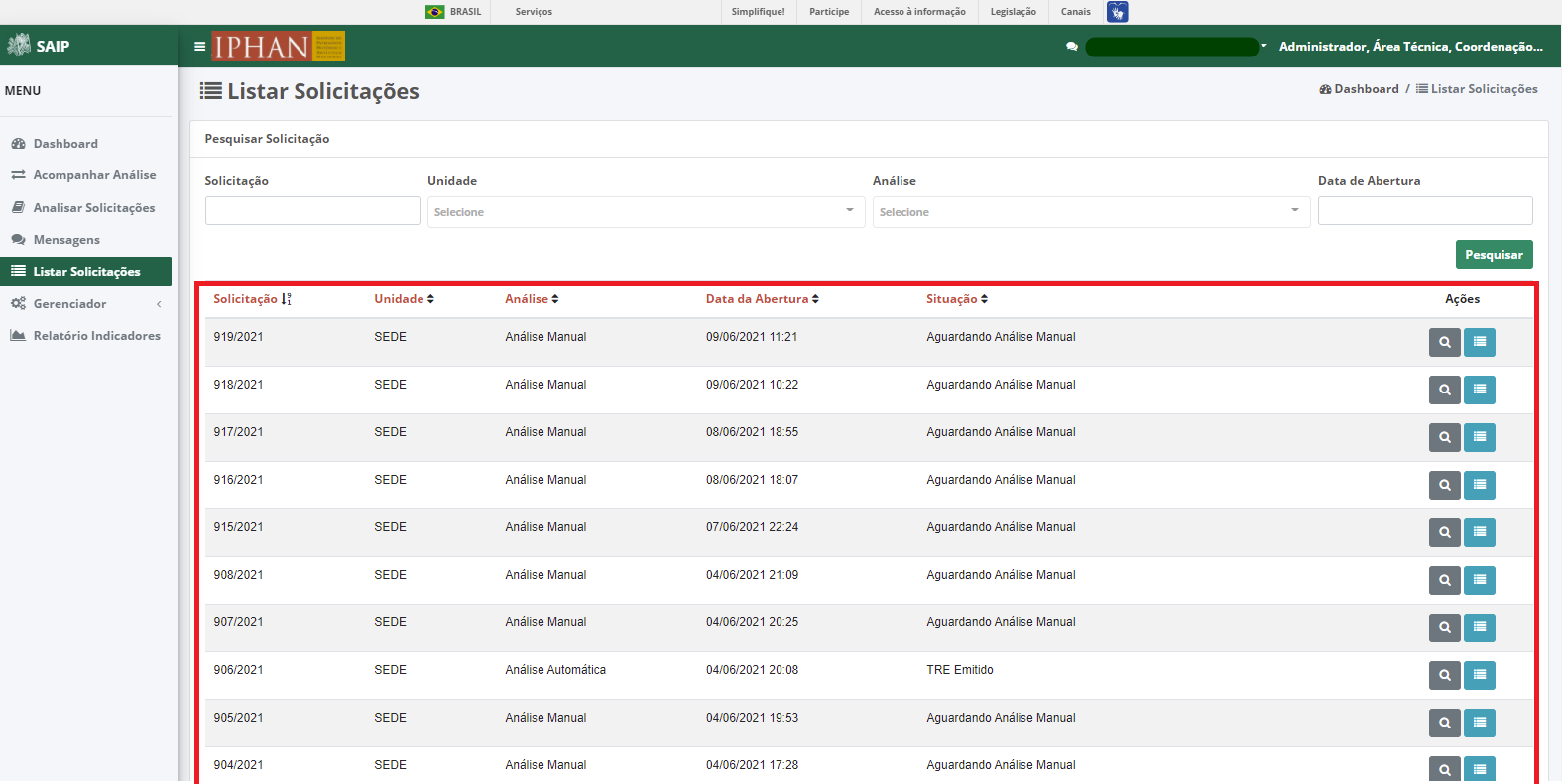Click magnifier icon for 915/2021
Viewport: 1562px width, 784px height.
1445,532
